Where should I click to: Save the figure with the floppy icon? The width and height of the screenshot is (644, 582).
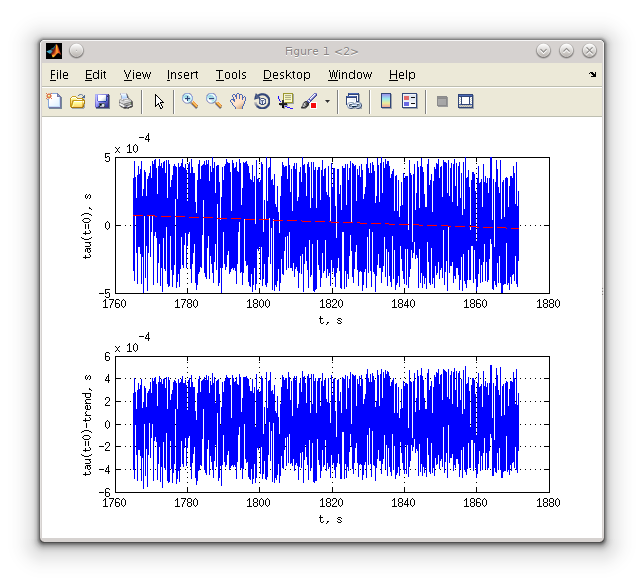point(102,101)
